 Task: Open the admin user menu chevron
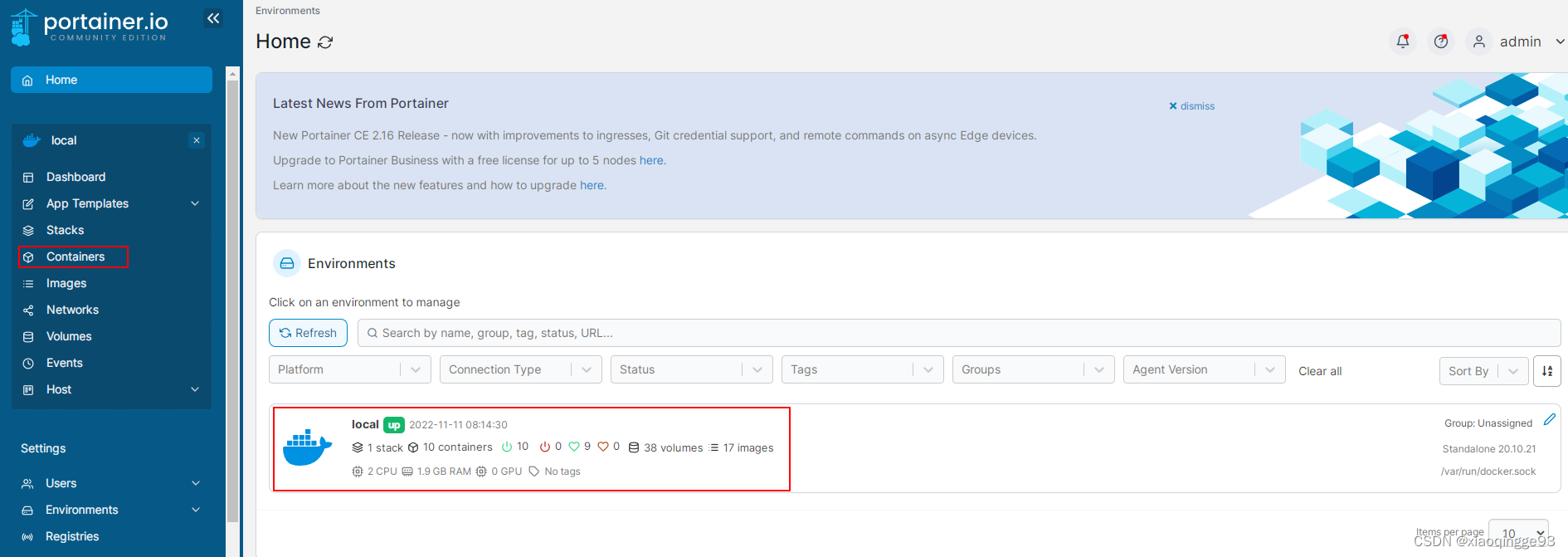1560,42
